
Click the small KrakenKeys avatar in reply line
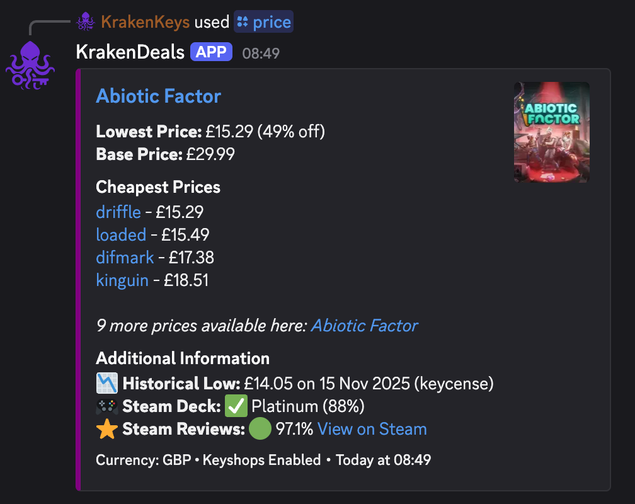coord(86,21)
